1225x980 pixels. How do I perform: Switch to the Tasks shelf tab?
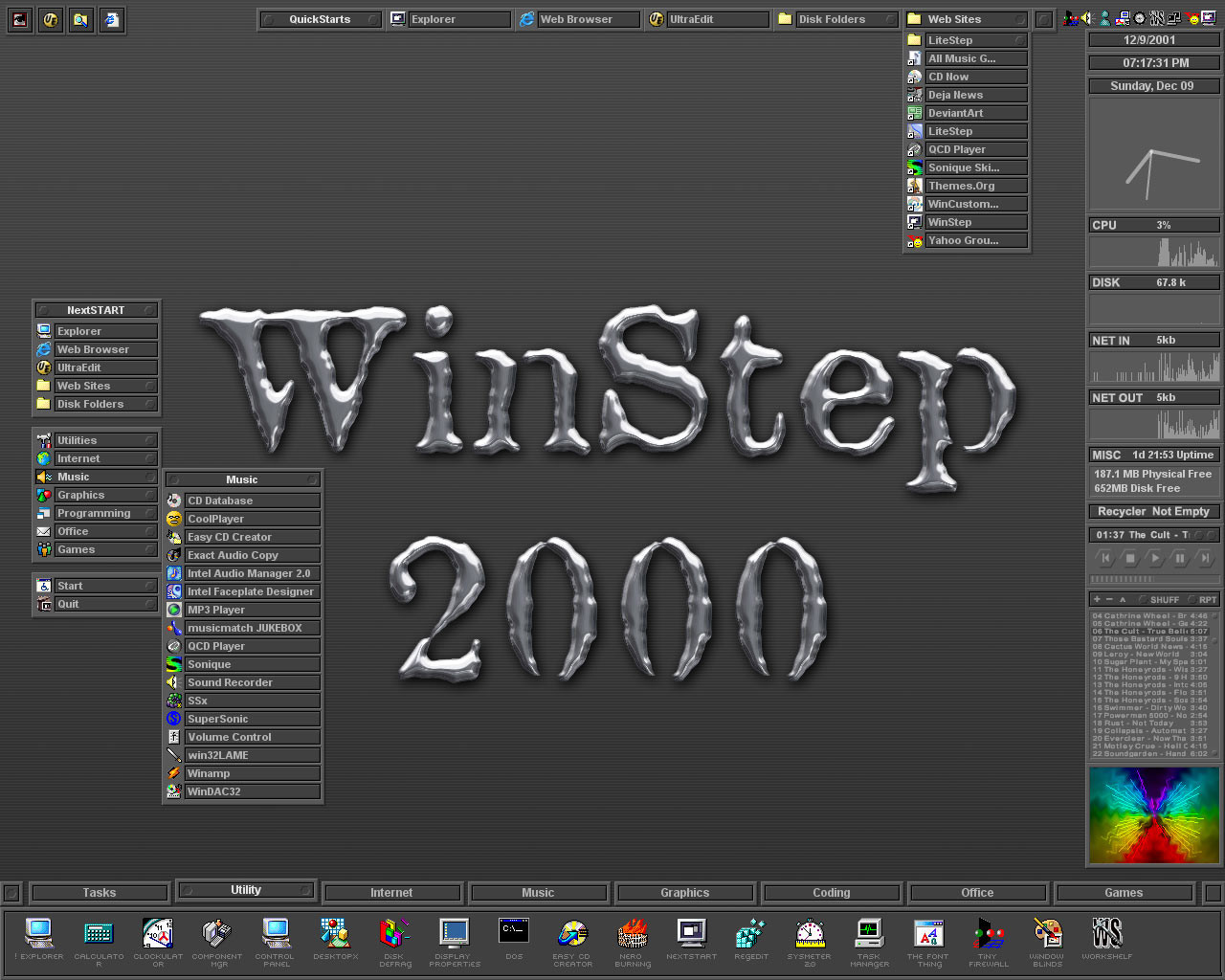pos(100,893)
